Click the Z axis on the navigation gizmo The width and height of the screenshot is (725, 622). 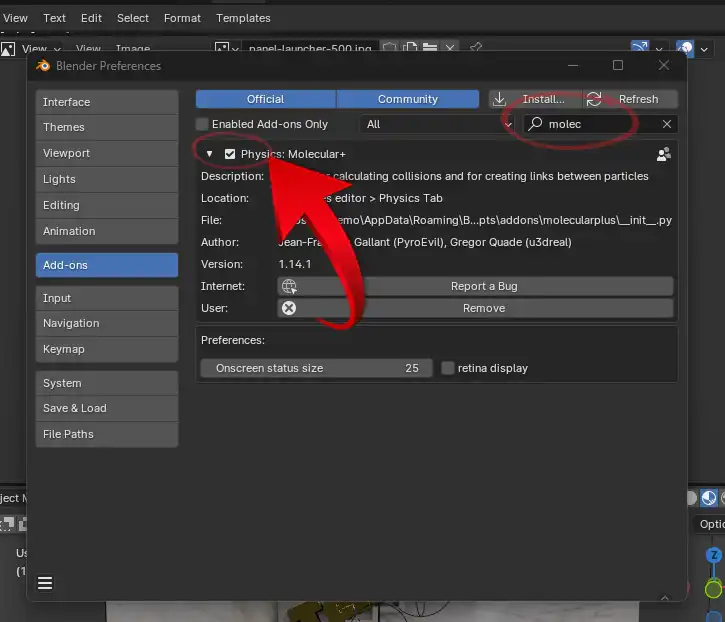(714, 555)
